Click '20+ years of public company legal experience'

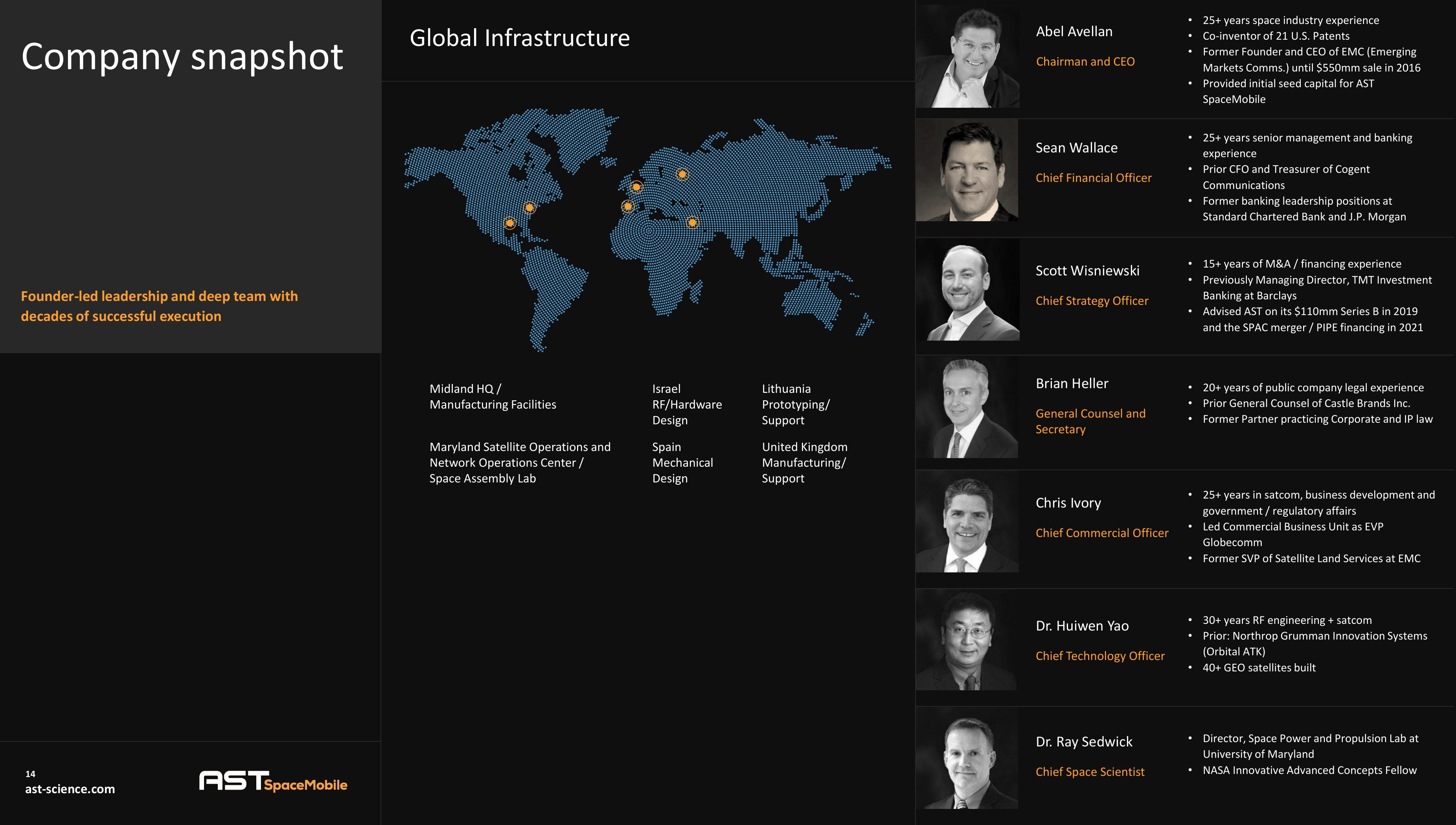coord(1313,388)
